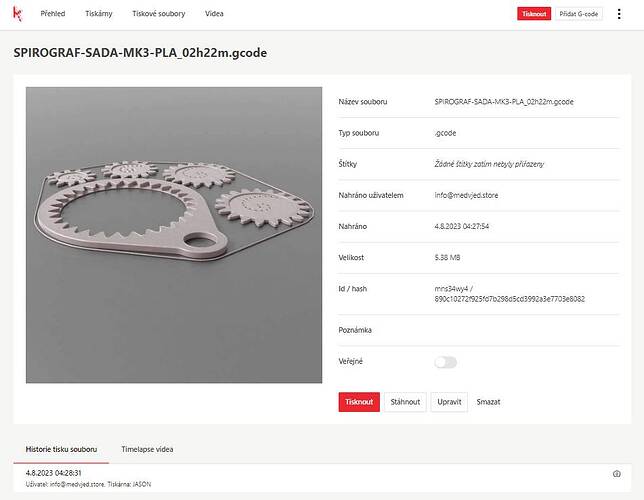Click the Přidat G-code button

[579, 14]
